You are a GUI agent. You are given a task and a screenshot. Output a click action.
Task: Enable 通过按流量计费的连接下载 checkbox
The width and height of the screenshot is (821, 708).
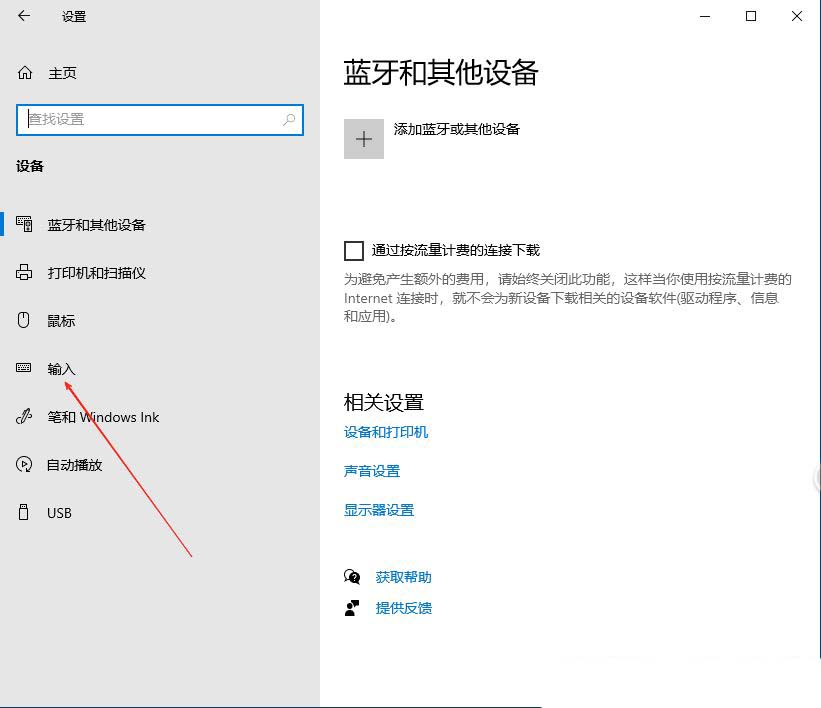tap(354, 250)
